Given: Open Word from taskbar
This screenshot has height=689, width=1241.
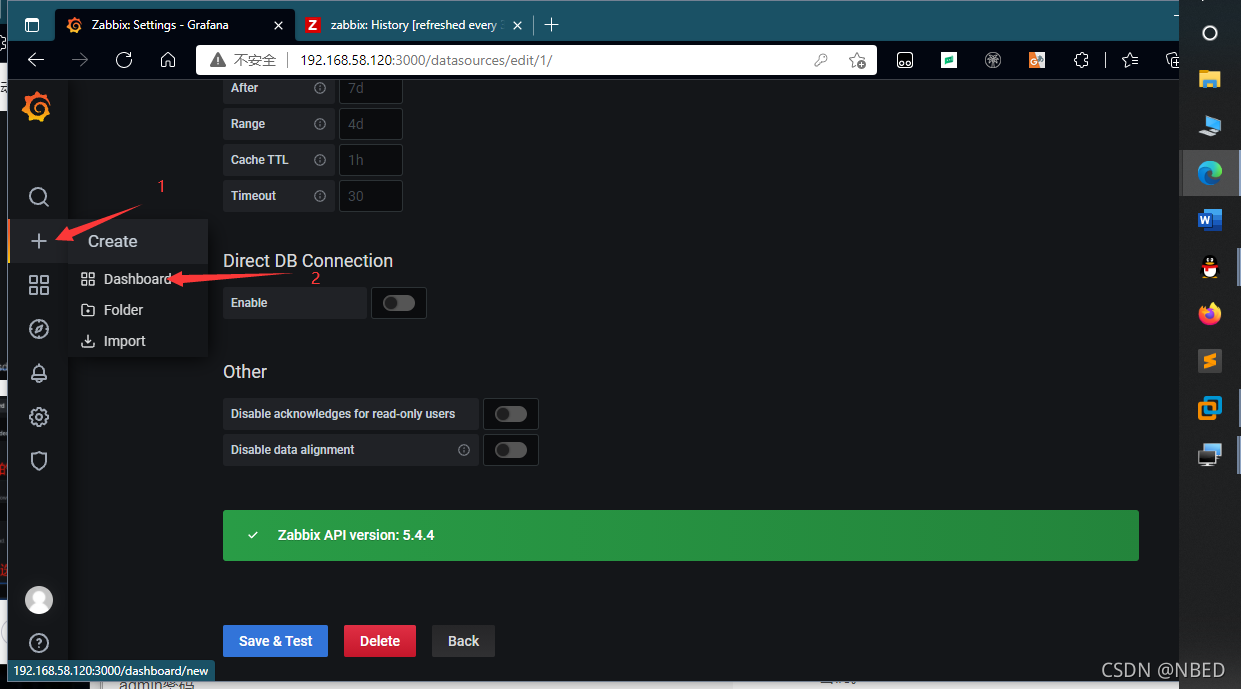Looking at the screenshot, I should coord(1209,220).
